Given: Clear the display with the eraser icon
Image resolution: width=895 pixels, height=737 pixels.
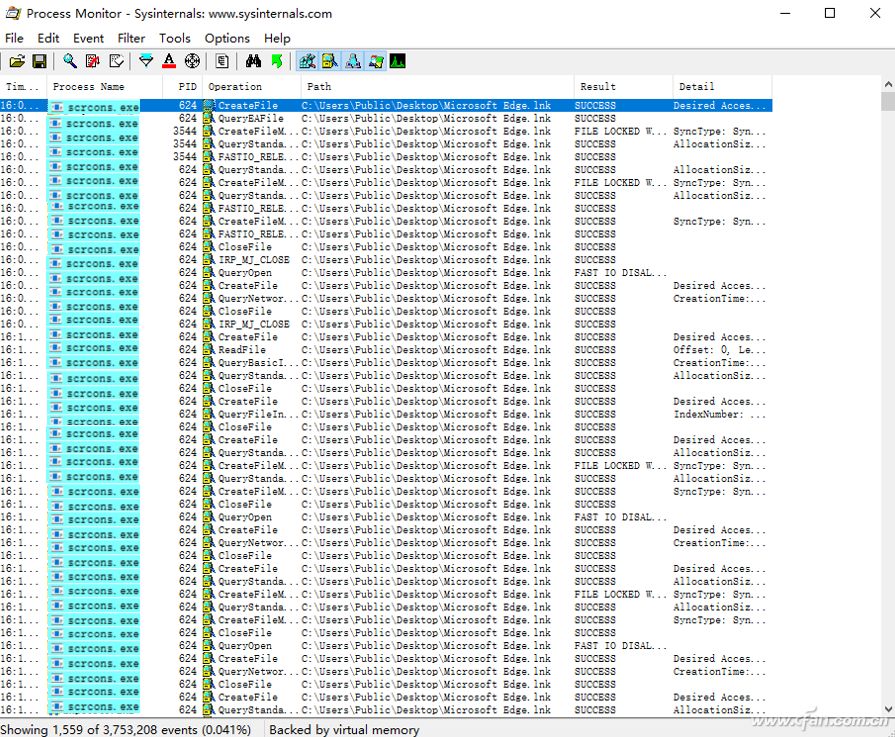Looking at the screenshot, I should click(x=116, y=61).
